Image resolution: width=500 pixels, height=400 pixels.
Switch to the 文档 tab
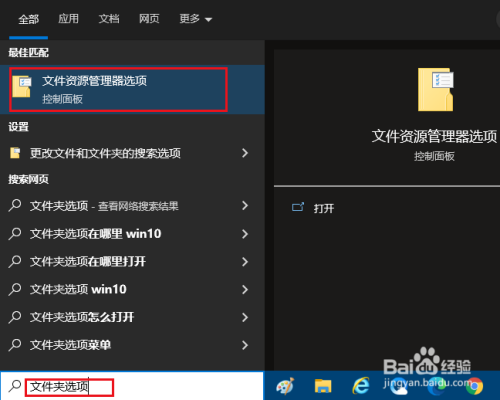point(109,19)
